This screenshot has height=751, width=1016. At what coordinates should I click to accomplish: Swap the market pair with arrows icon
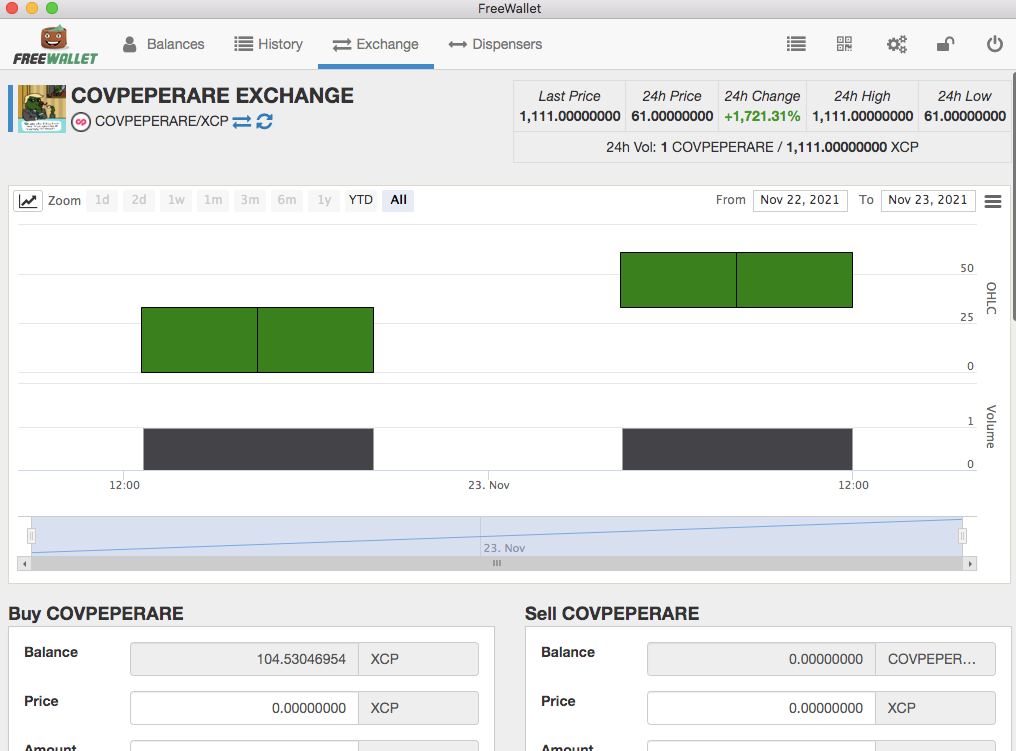tap(242, 122)
